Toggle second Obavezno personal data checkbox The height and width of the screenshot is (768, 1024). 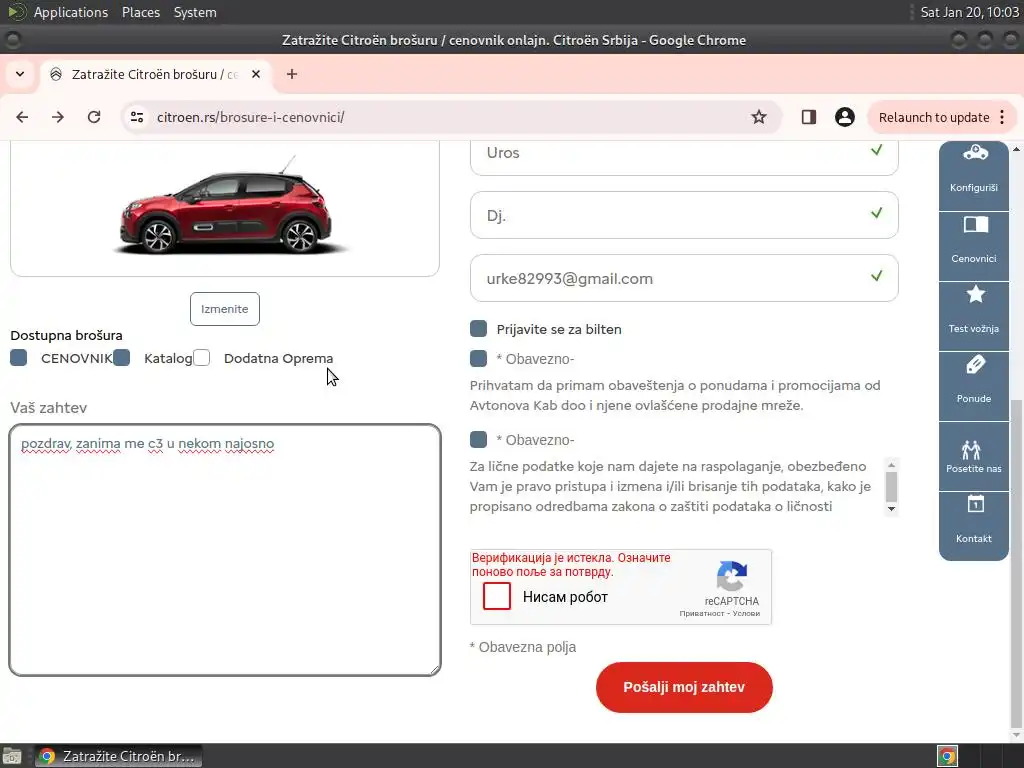[479, 439]
